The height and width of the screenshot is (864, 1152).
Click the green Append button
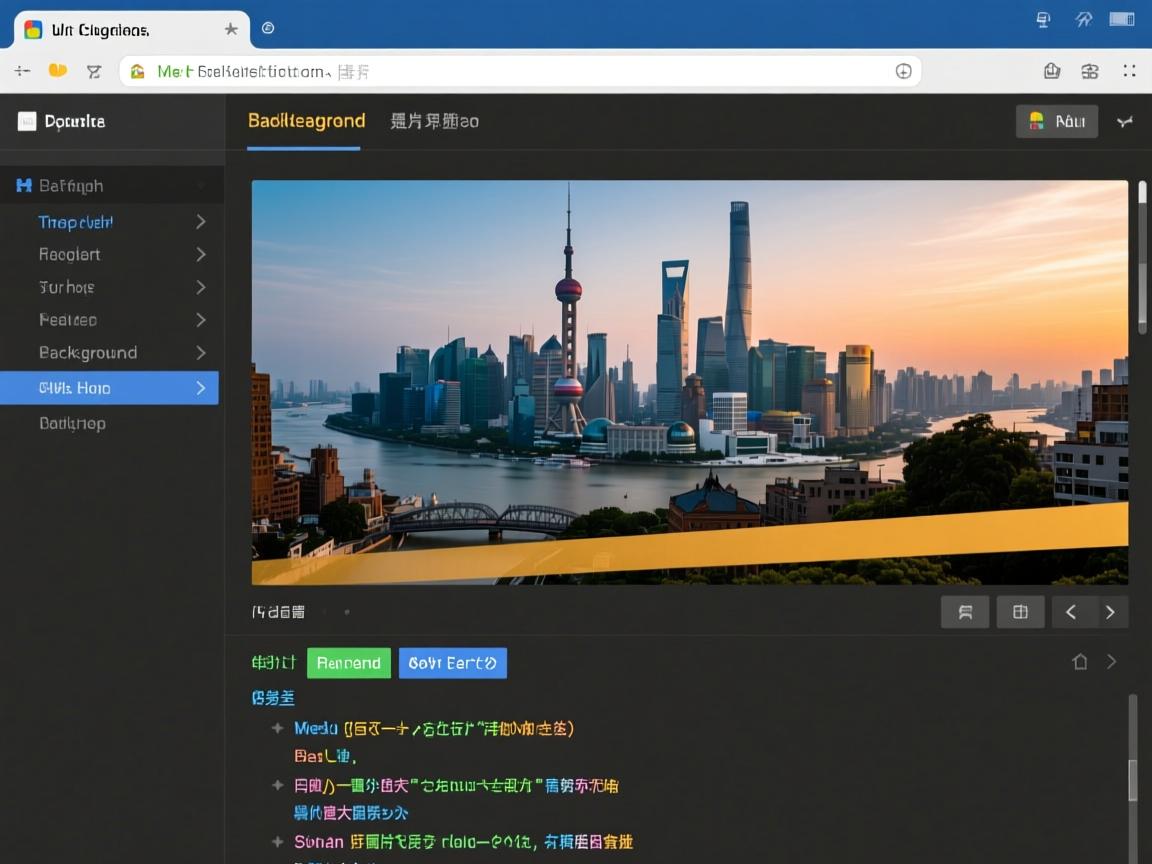point(348,662)
